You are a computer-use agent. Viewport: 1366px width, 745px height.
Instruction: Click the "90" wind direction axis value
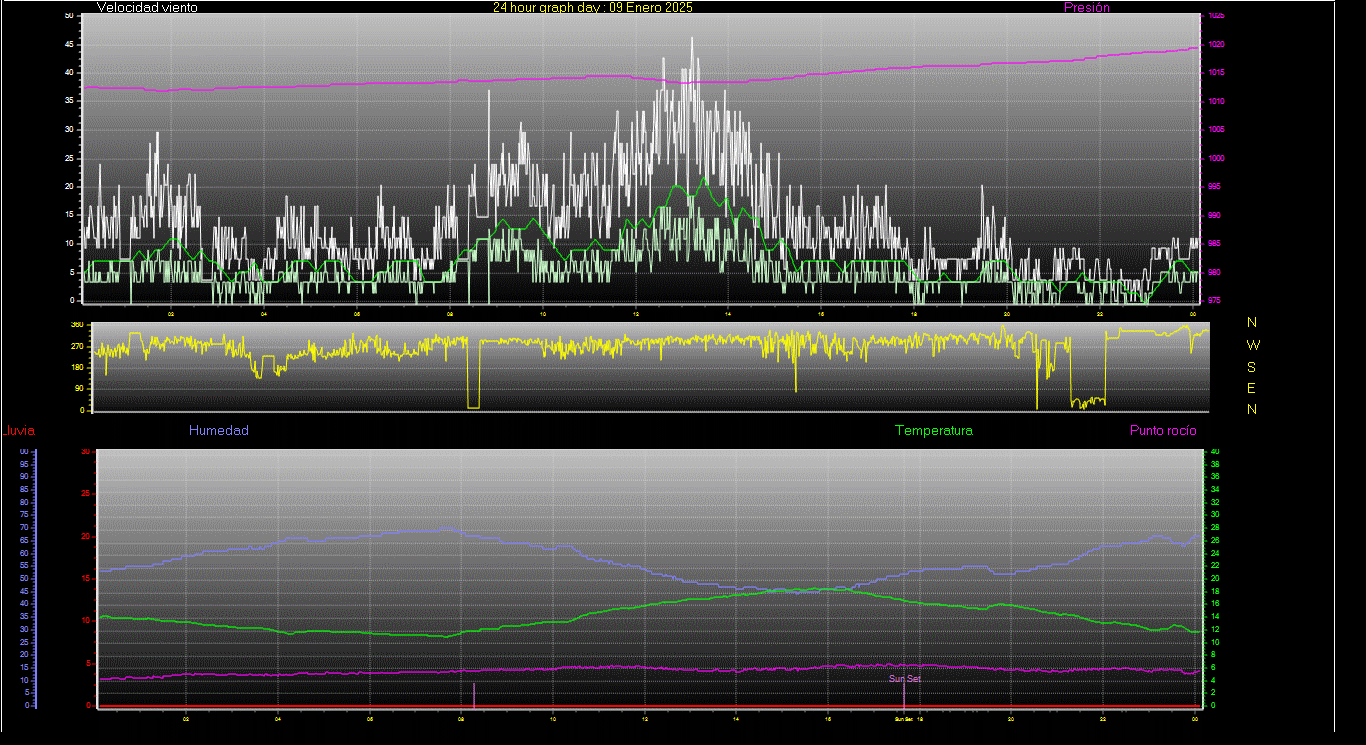[x=79, y=388]
